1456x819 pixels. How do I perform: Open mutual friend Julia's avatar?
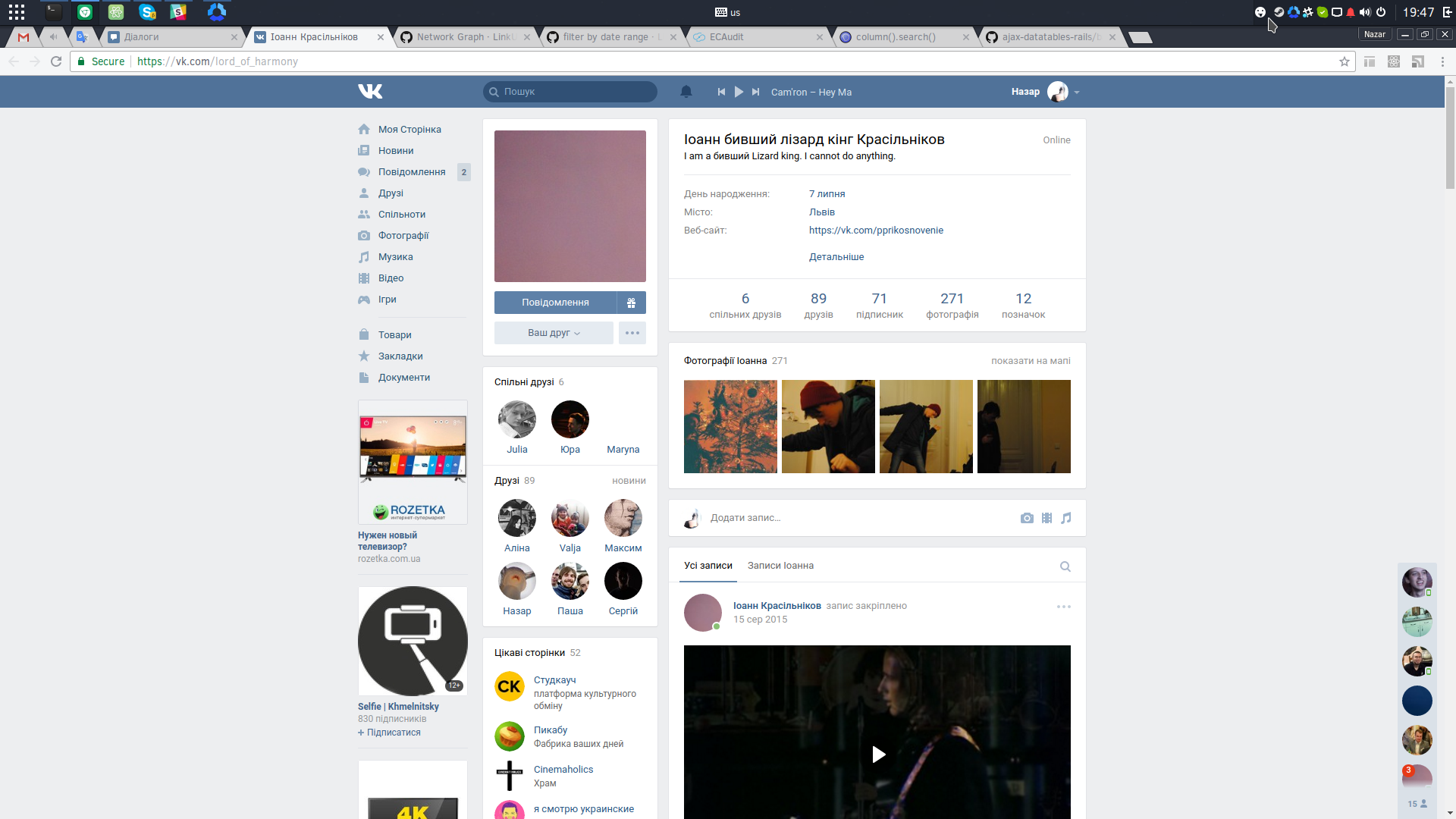click(x=517, y=419)
